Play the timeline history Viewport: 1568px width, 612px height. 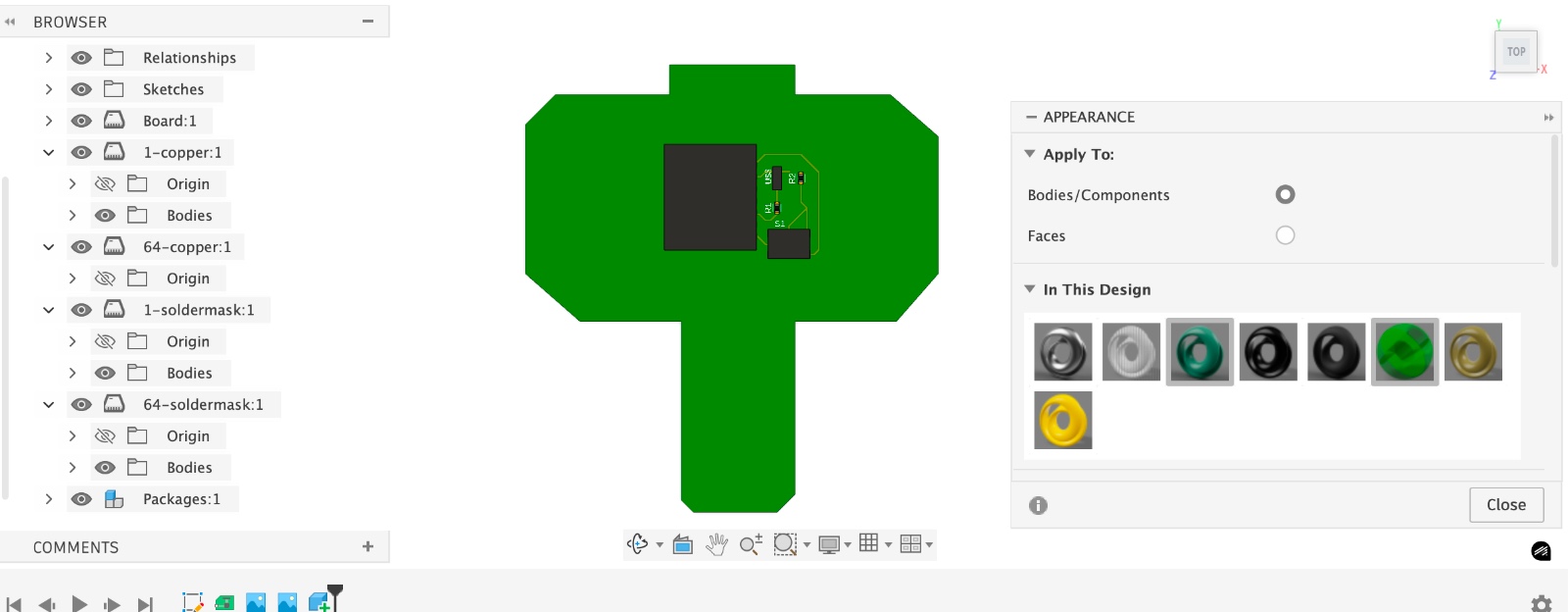tap(79, 603)
